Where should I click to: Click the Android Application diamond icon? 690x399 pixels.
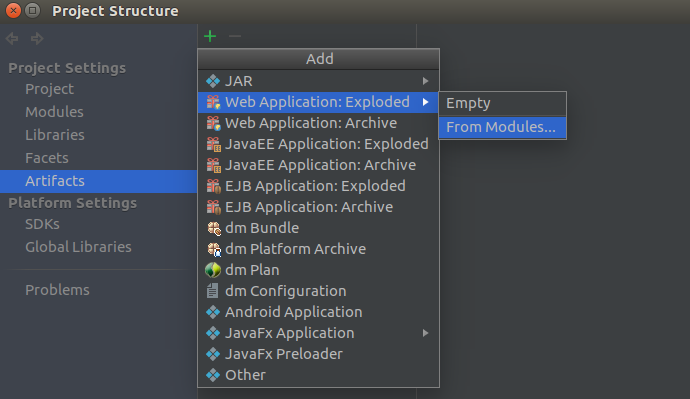[x=213, y=312]
